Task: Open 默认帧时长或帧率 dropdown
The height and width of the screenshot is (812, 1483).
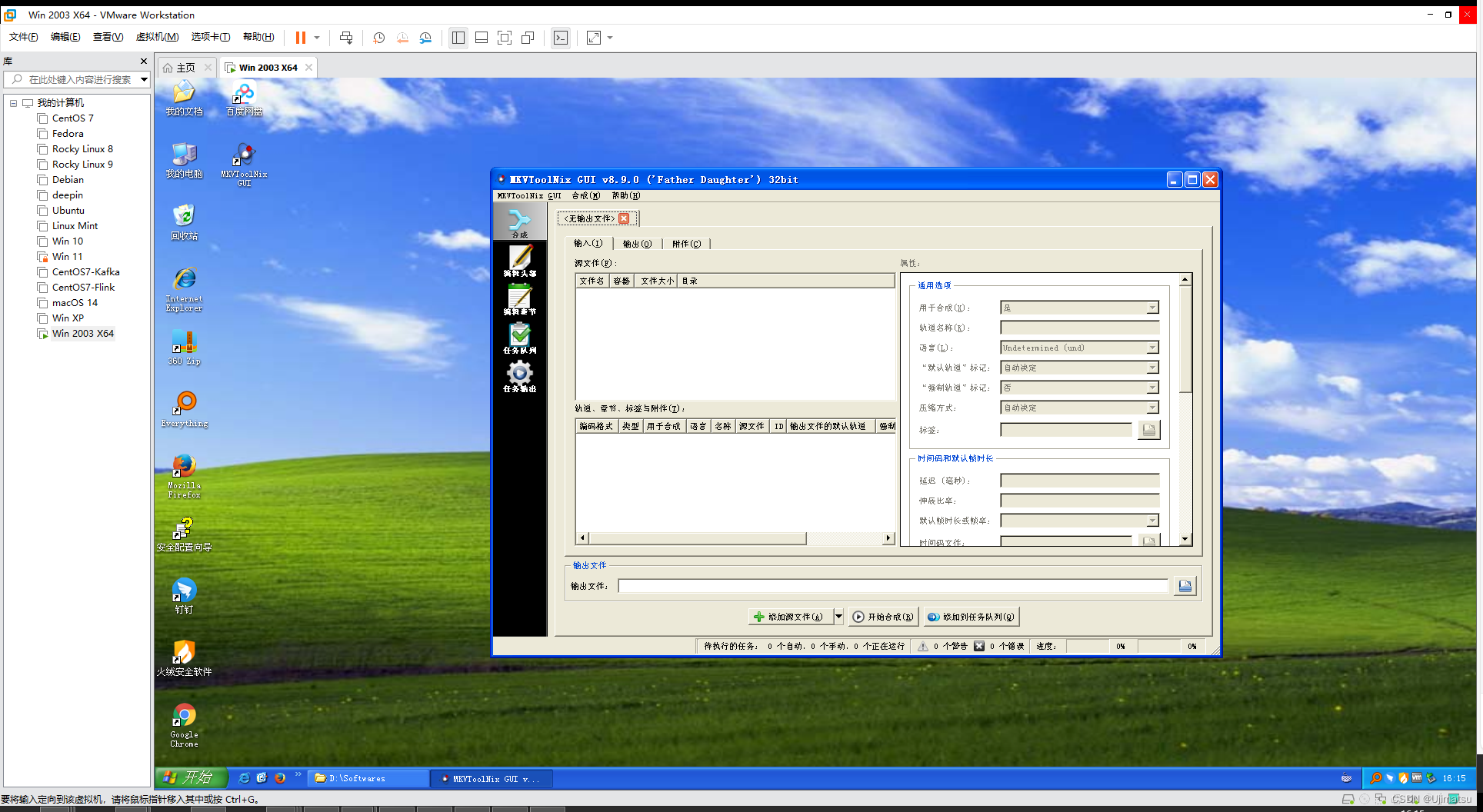Action: tap(1079, 521)
